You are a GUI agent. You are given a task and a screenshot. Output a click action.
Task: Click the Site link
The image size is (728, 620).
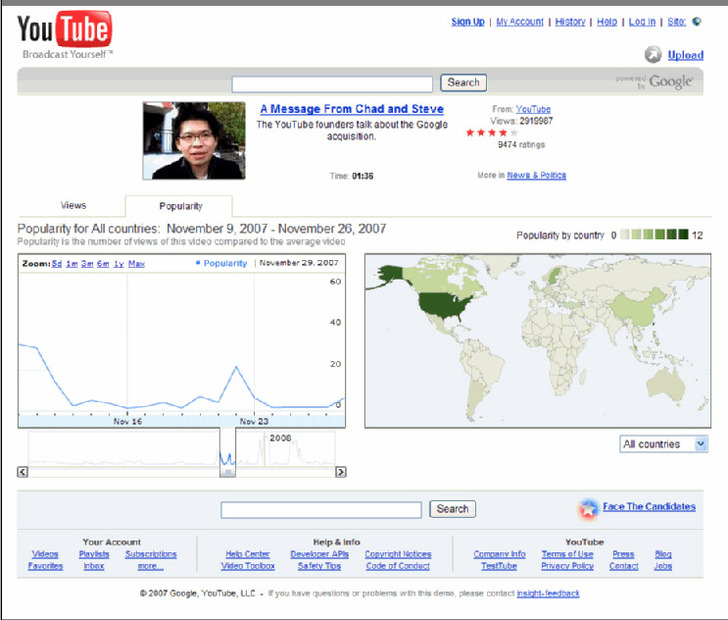click(676, 21)
